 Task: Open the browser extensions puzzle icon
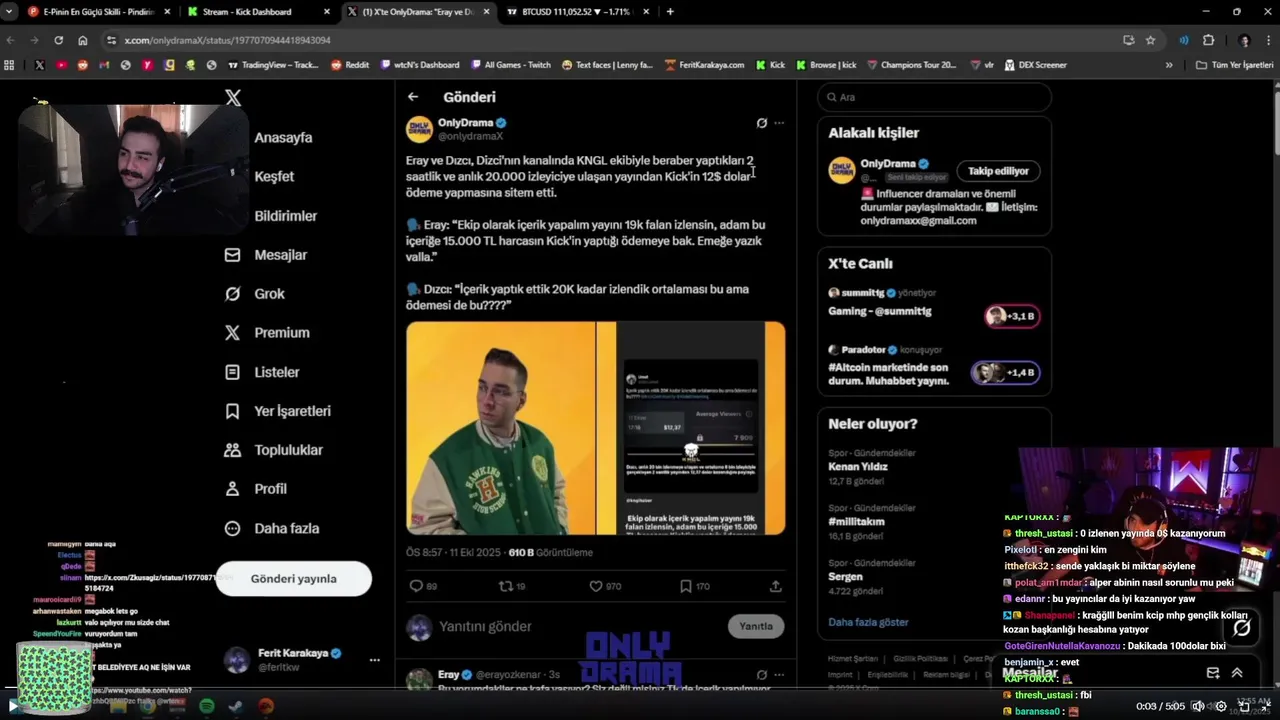(x=1208, y=40)
